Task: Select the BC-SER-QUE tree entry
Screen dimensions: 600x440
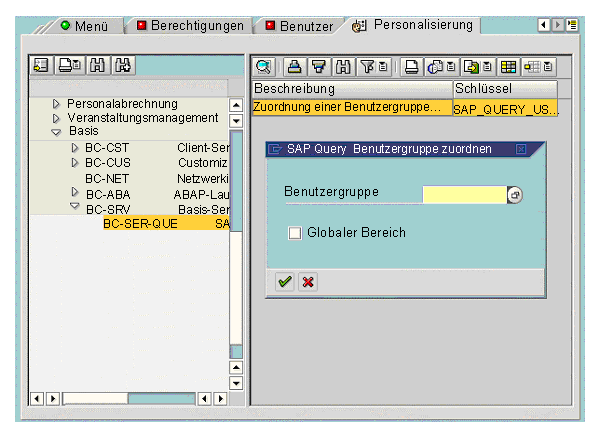Action: point(166,223)
